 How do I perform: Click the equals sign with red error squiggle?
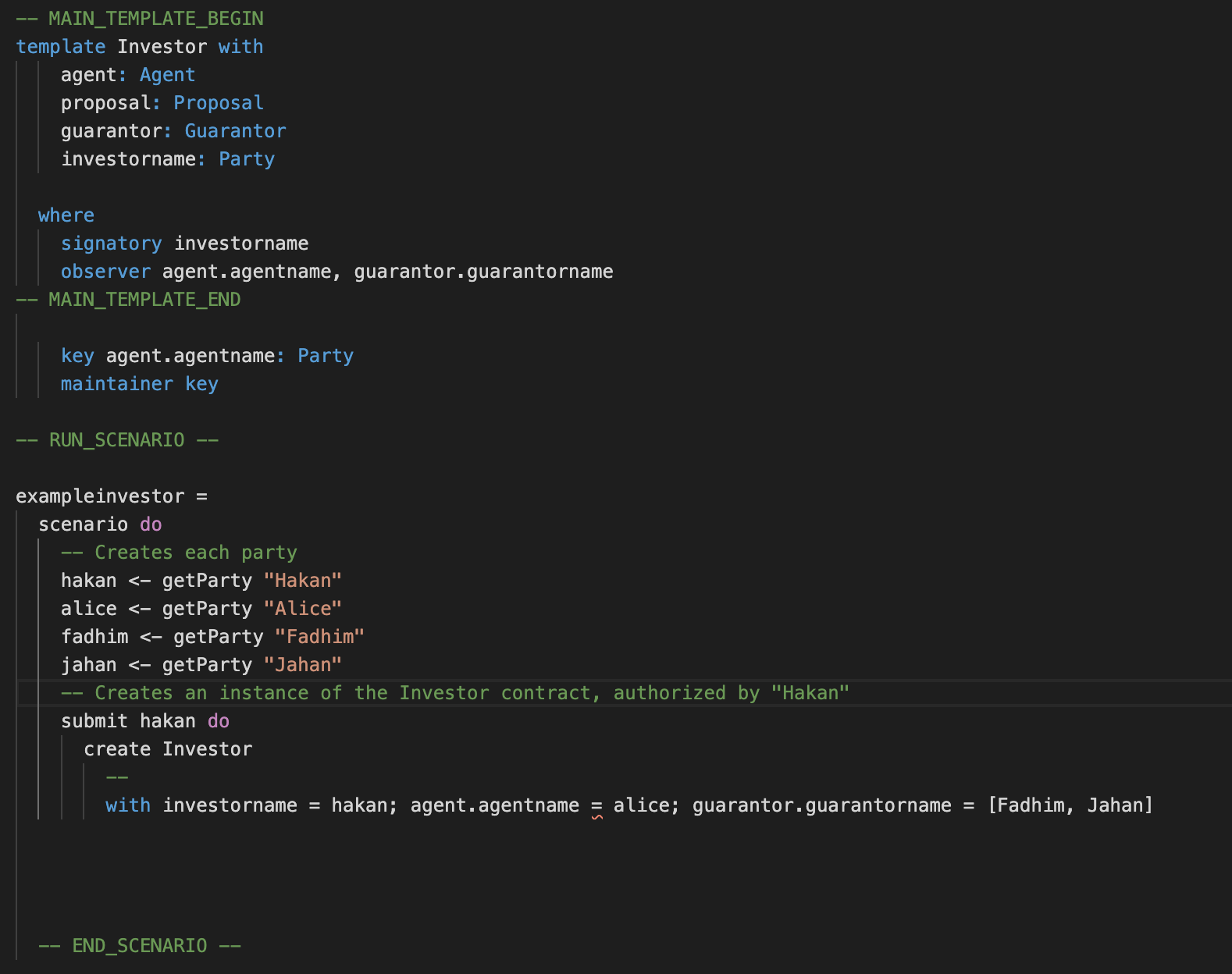coord(596,805)
